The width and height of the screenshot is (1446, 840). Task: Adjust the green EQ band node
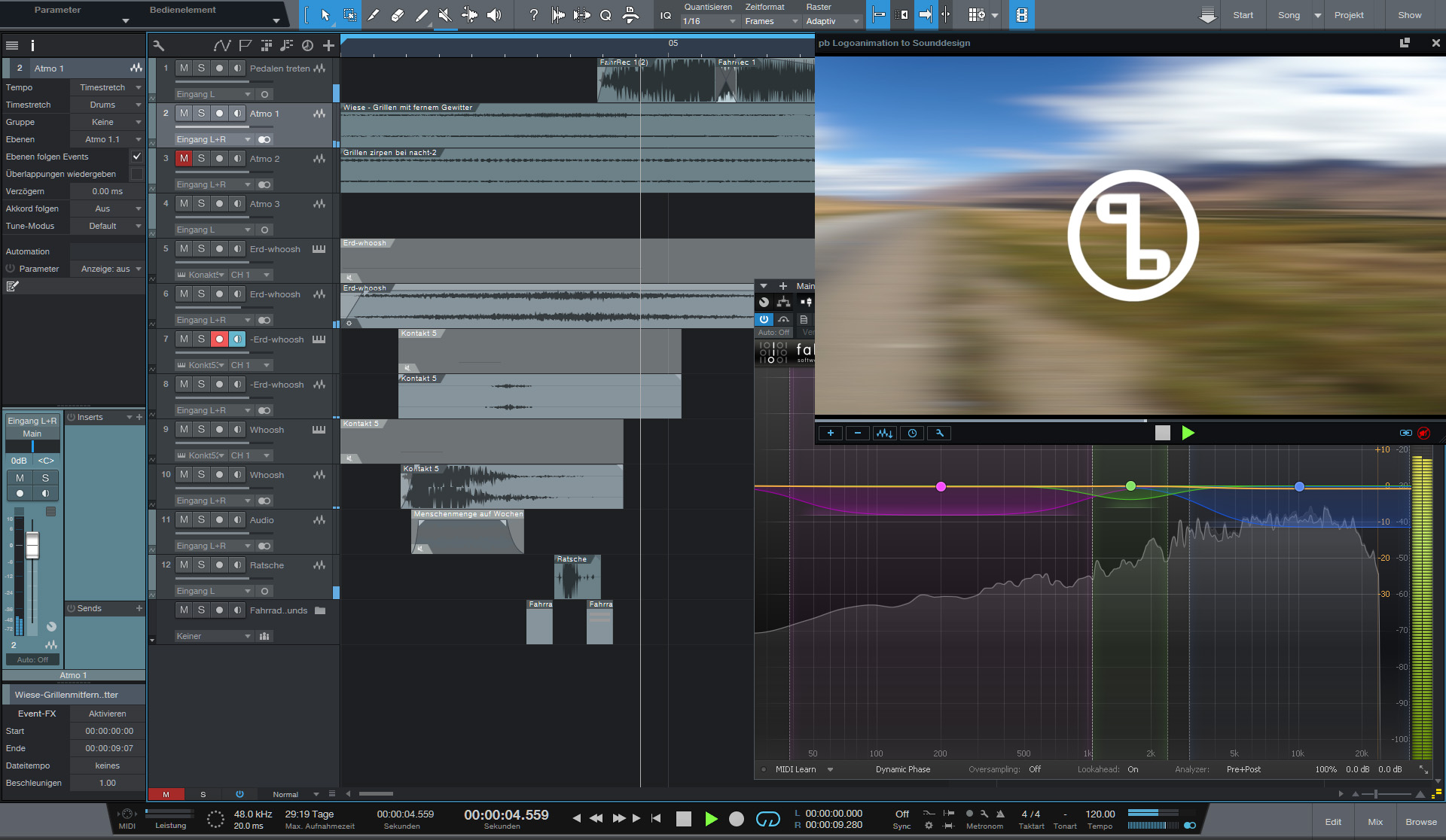click(x=1130, y=486)
